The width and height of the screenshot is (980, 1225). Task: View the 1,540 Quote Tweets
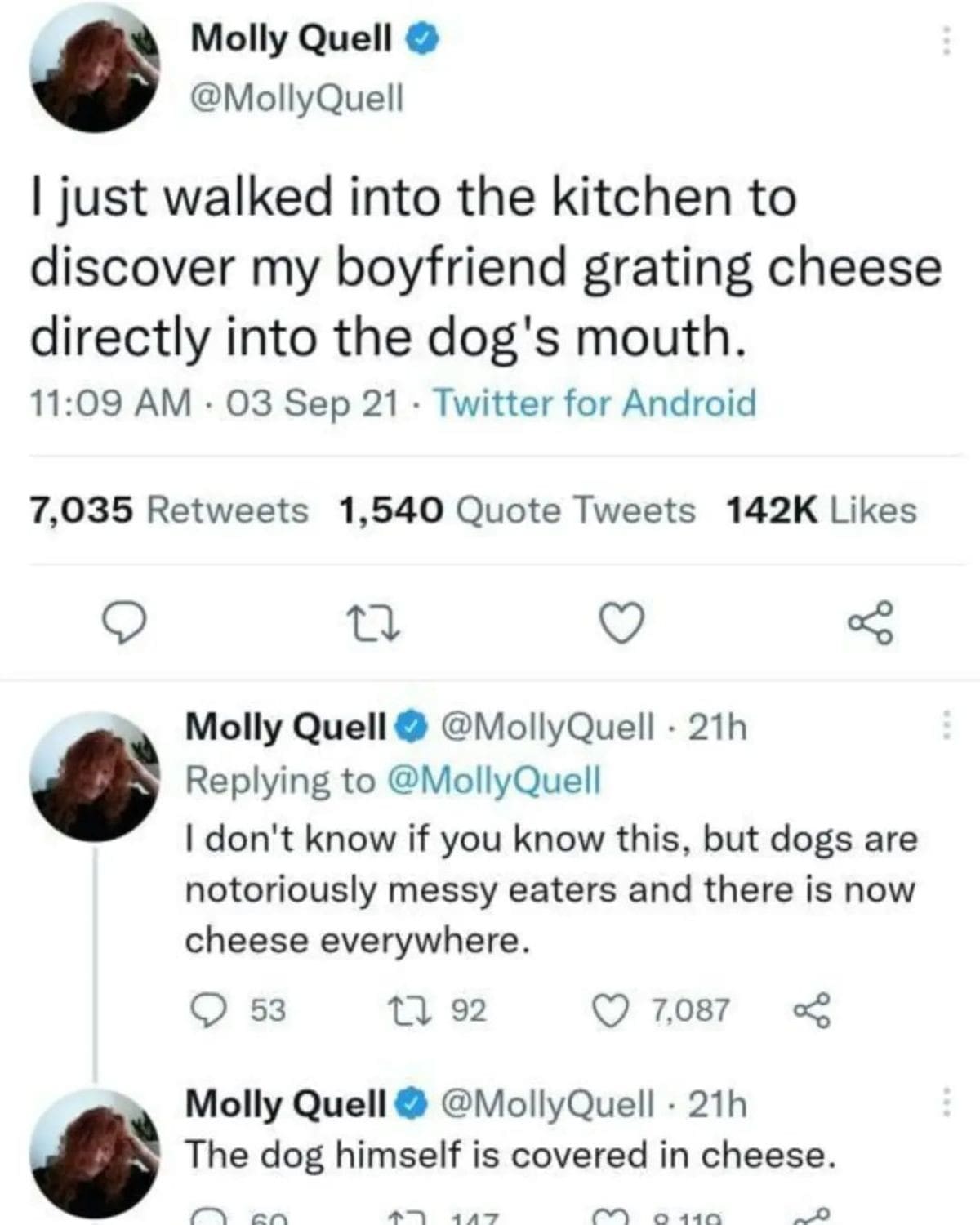coord(516,511)
